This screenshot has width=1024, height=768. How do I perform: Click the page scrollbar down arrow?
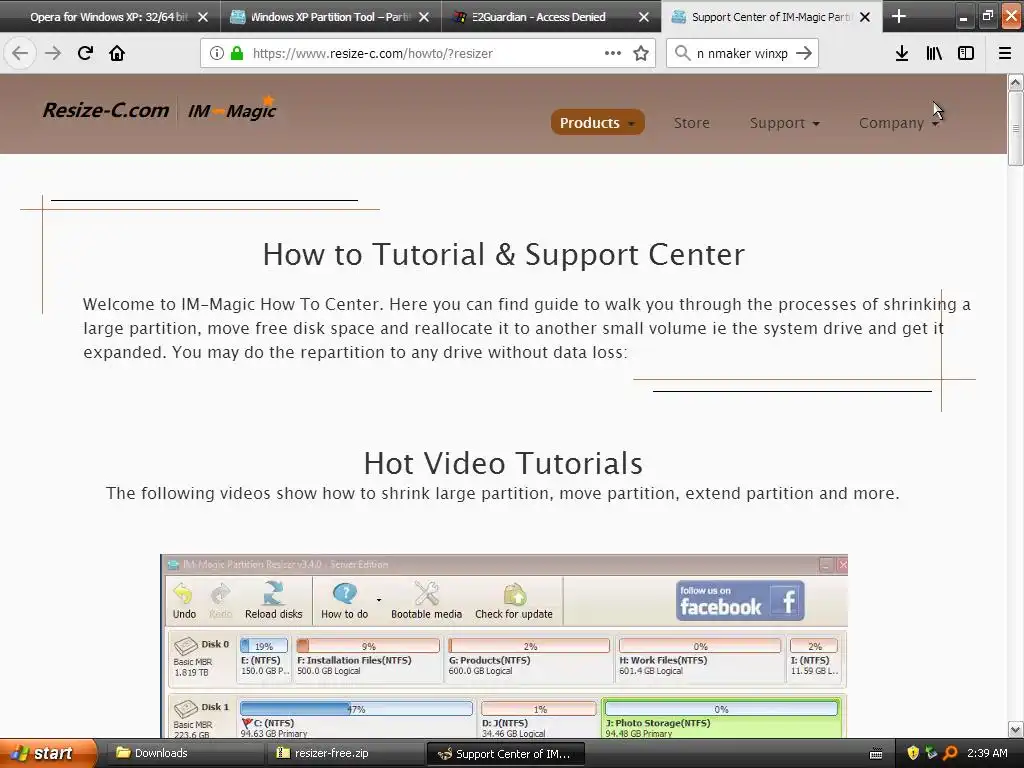[x=1016, y=729]
